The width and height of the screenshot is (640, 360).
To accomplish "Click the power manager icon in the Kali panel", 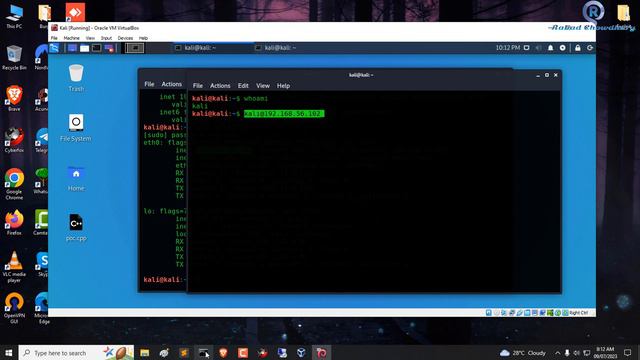I will click(x=562, y=48).
